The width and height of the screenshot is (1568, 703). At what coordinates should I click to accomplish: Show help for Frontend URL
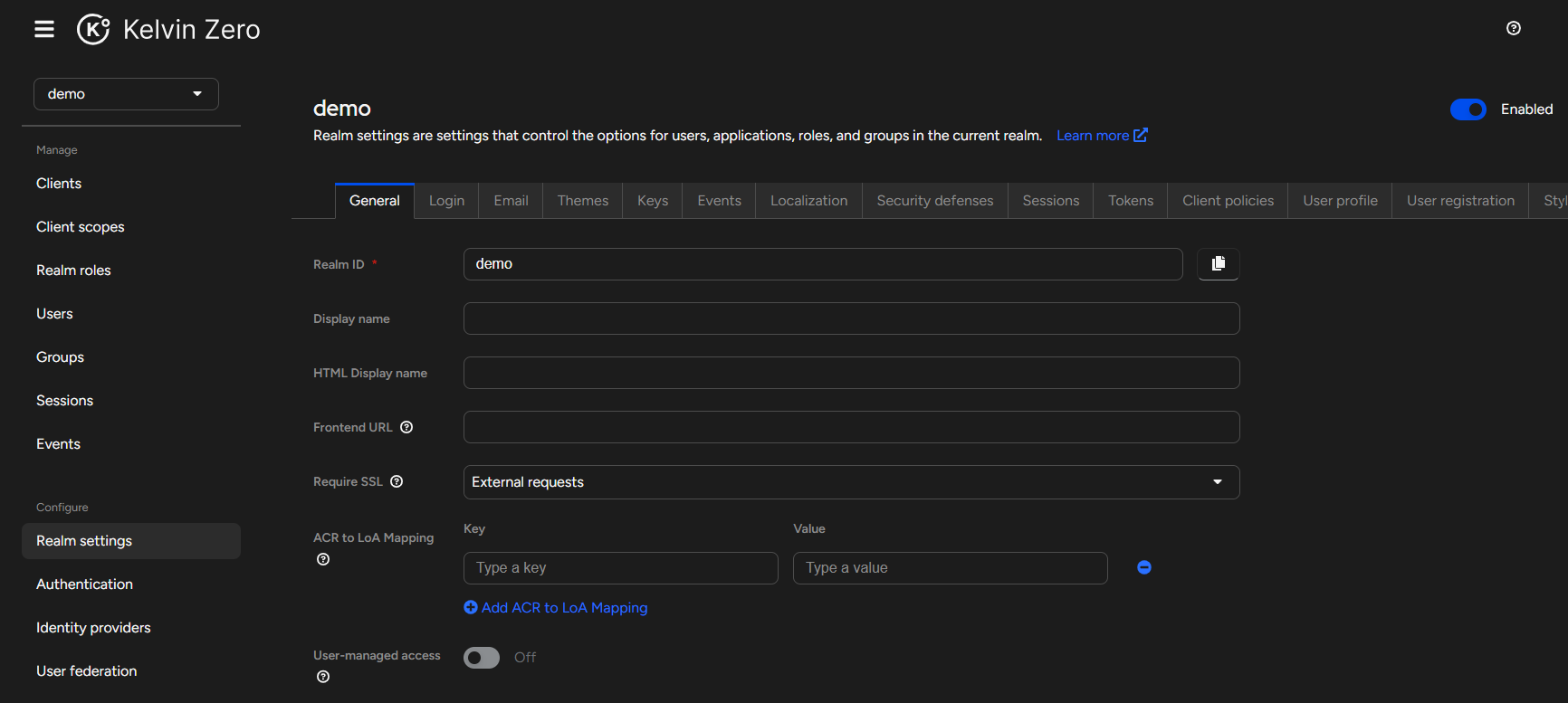[x=406, y=428]
